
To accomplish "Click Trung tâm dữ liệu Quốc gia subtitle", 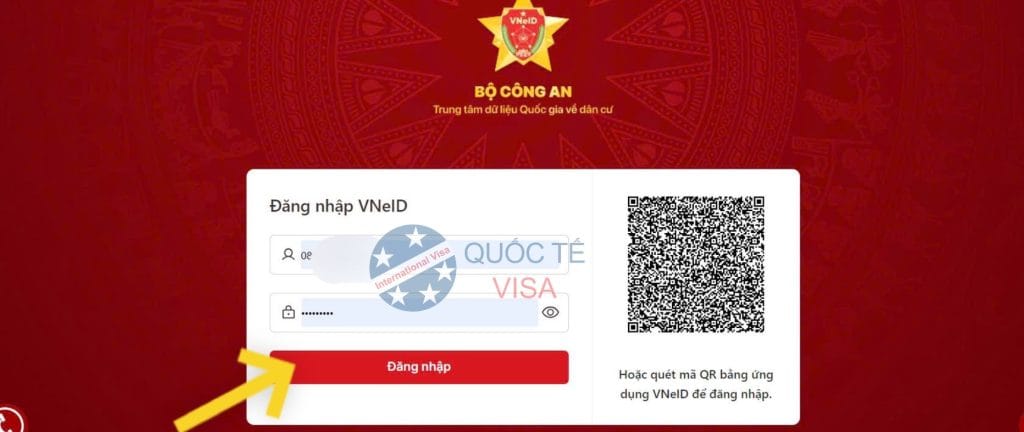I will (x=522, y=110).
